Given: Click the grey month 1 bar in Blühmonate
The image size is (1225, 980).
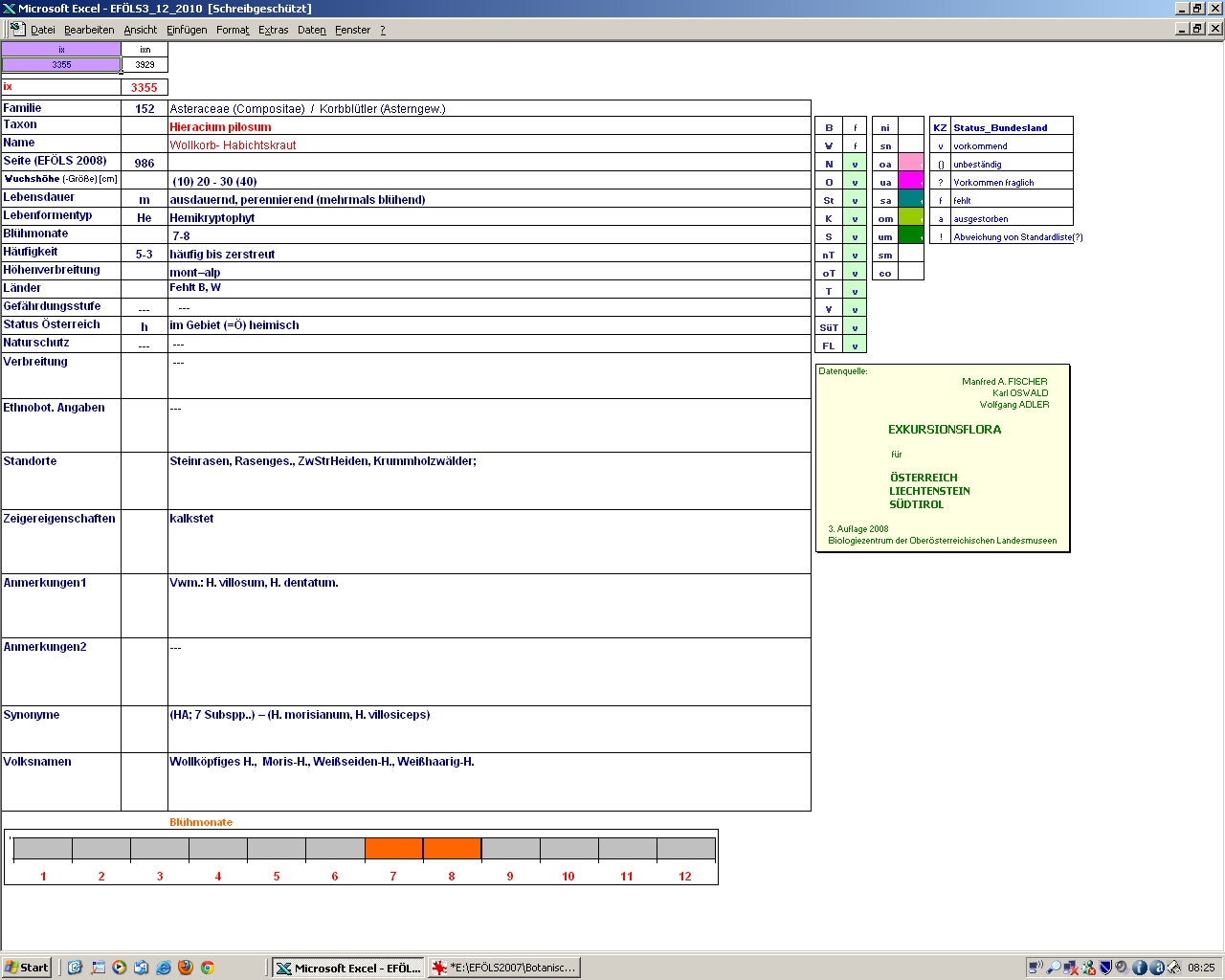Looking at the screenshot, I should tap(43, 849).
